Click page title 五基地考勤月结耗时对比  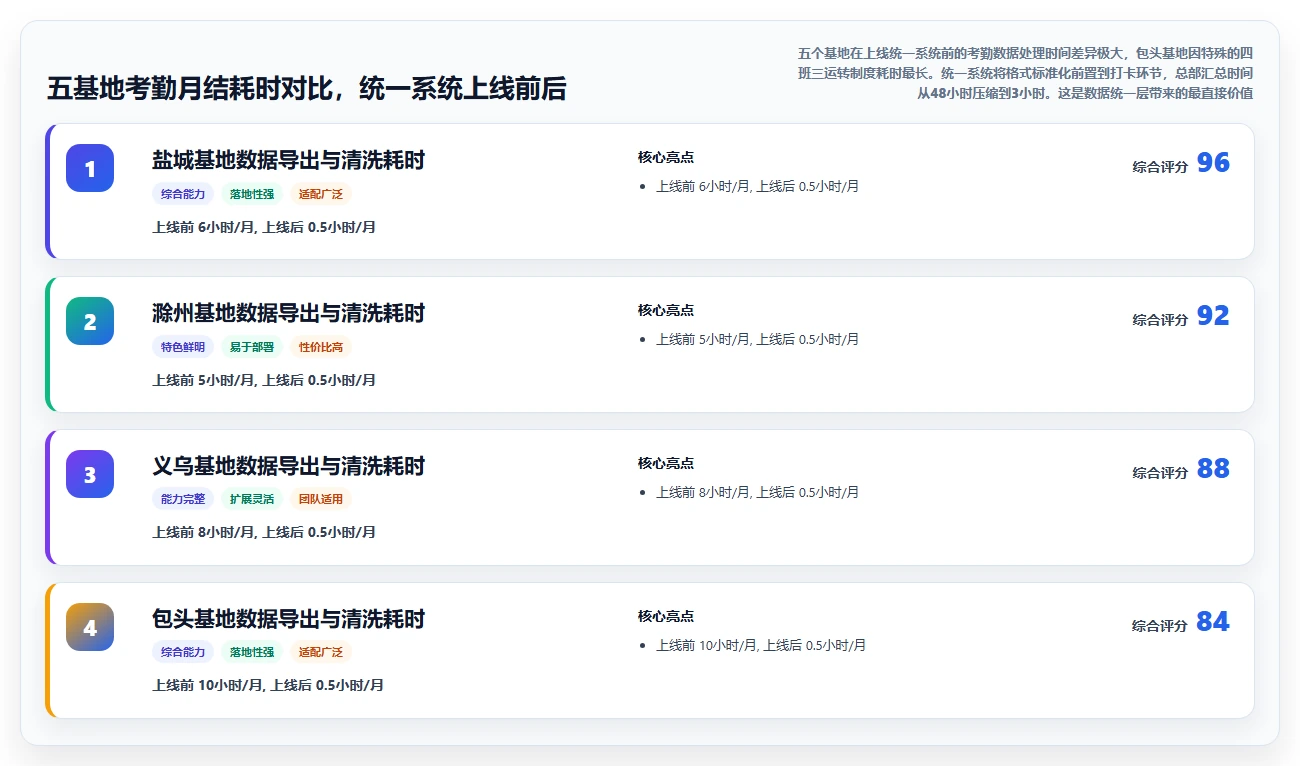(306, 89)
